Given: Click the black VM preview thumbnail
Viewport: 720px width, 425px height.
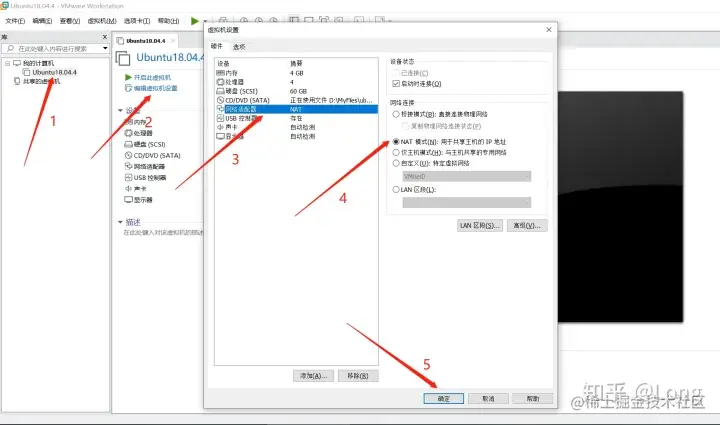Looking at the screenshot, I should click(620, 207).
